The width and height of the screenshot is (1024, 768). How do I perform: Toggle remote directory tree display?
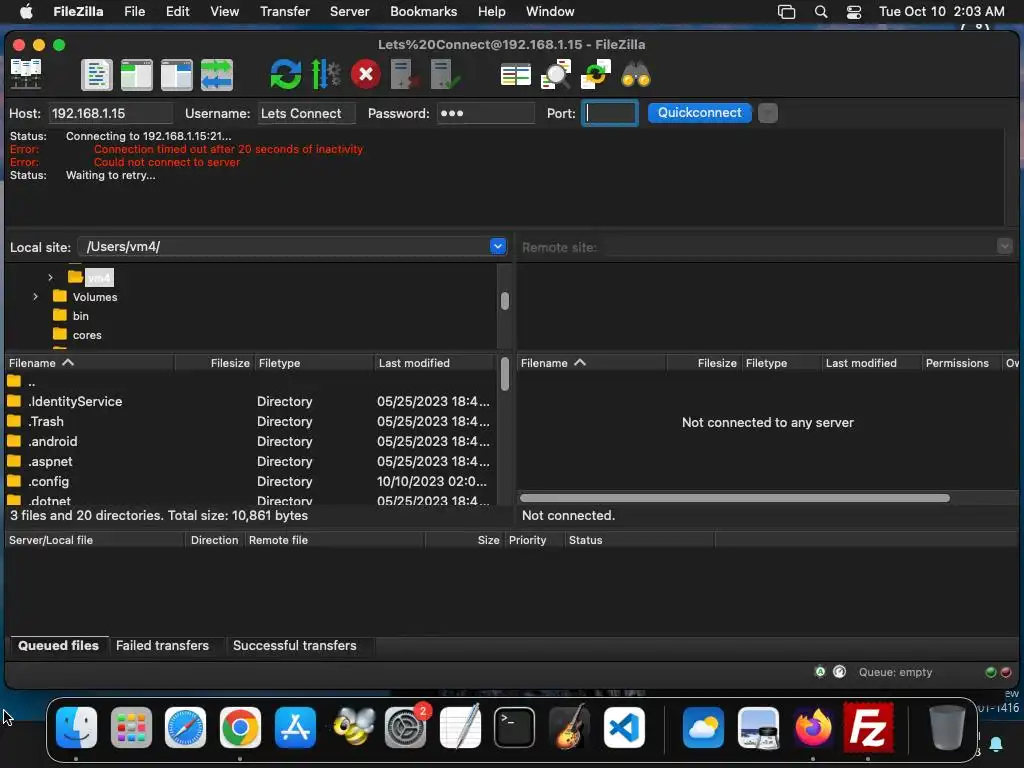point(176,74)
